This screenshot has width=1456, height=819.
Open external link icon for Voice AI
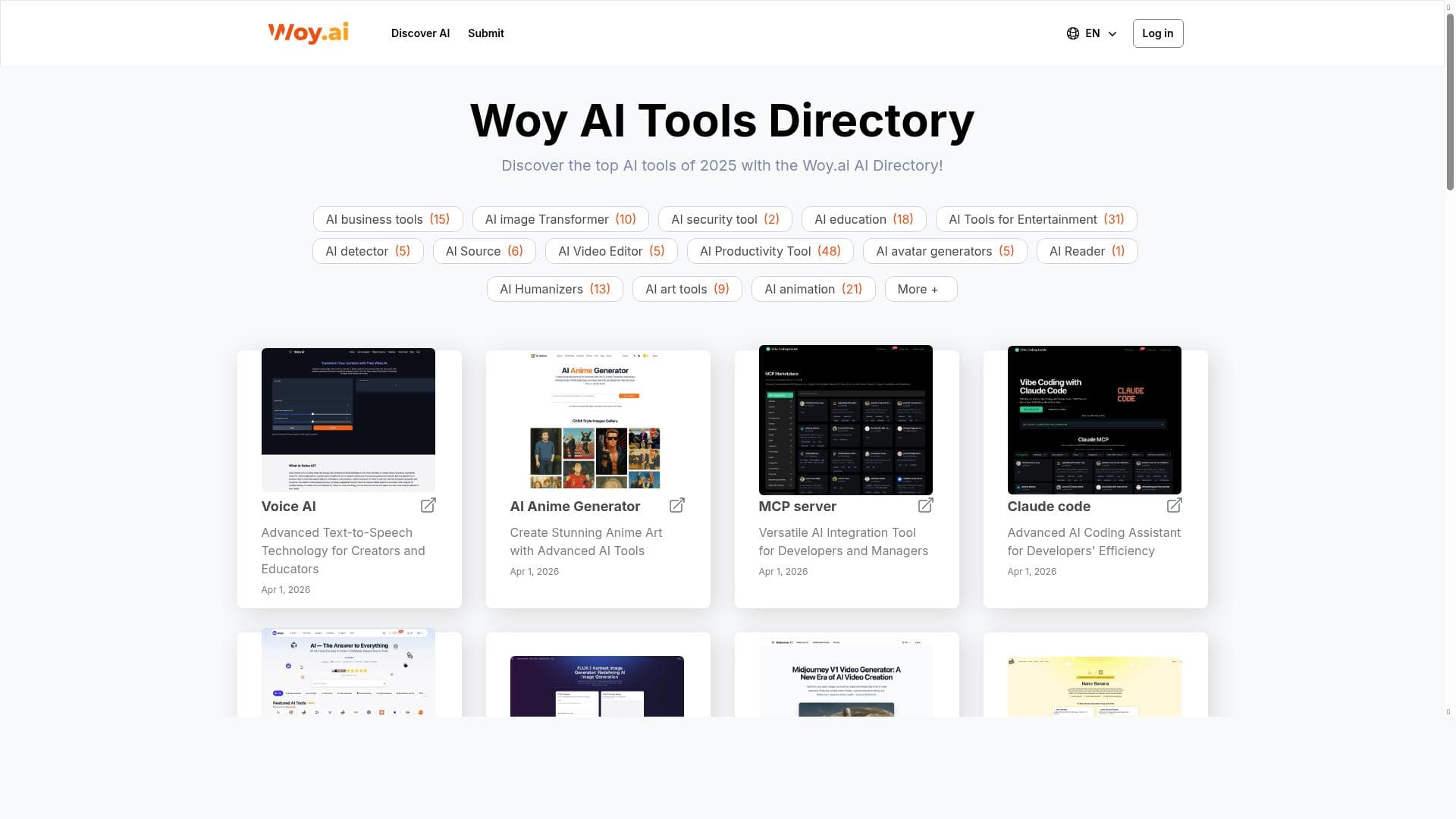pyautogui.click(x=428, y=506)
